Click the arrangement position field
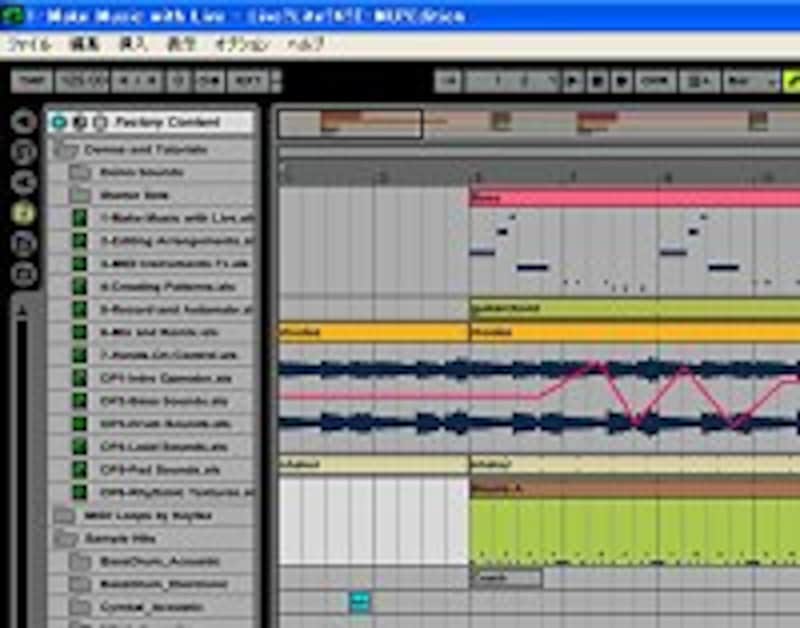 pyautogui.click(x=513, y=81)
